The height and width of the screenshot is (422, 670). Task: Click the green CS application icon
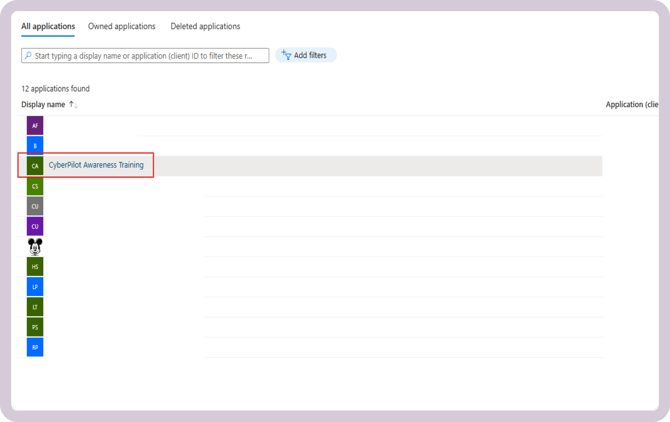(x=35, y=186)
